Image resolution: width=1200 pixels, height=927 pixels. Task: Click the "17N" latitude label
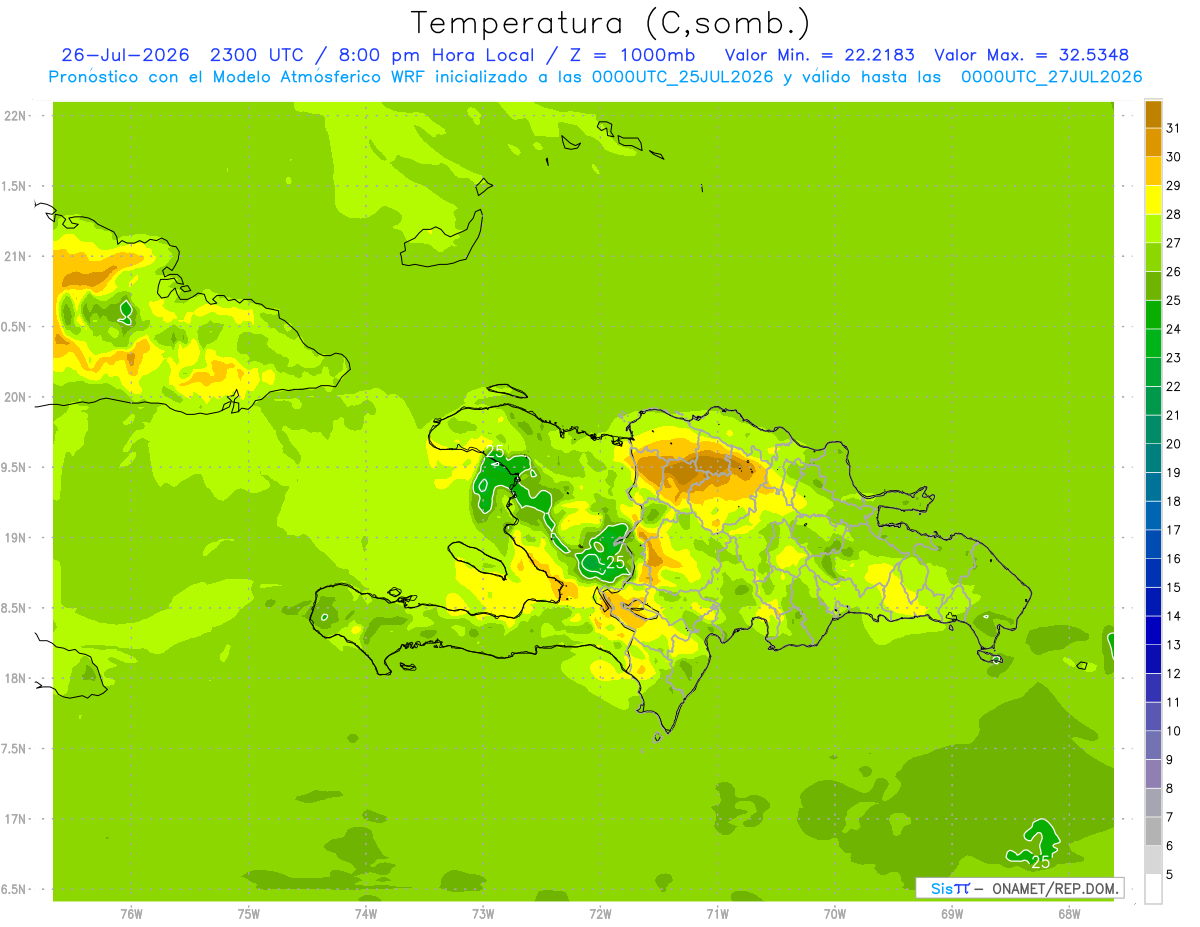[15, 819]
